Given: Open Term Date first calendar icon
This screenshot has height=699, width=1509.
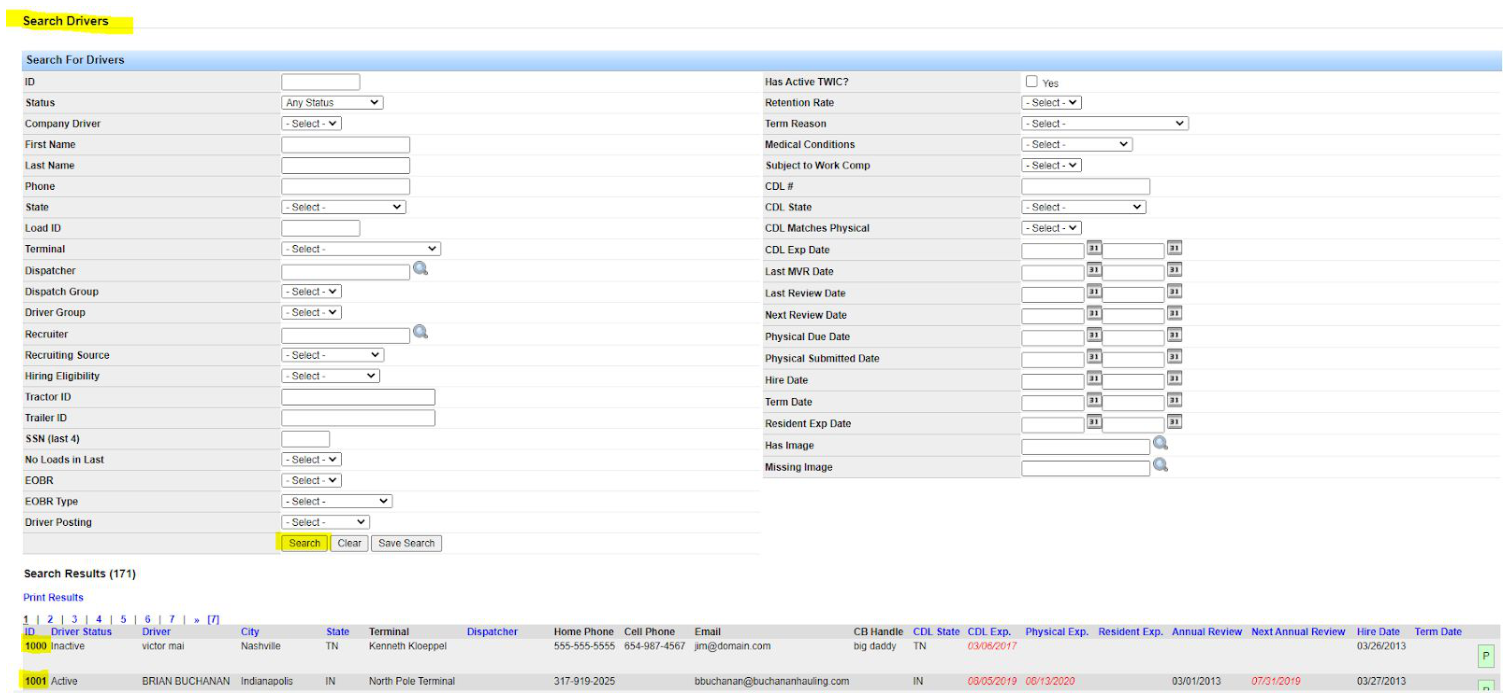Looking at the screenshot, I should (1094, 401).
